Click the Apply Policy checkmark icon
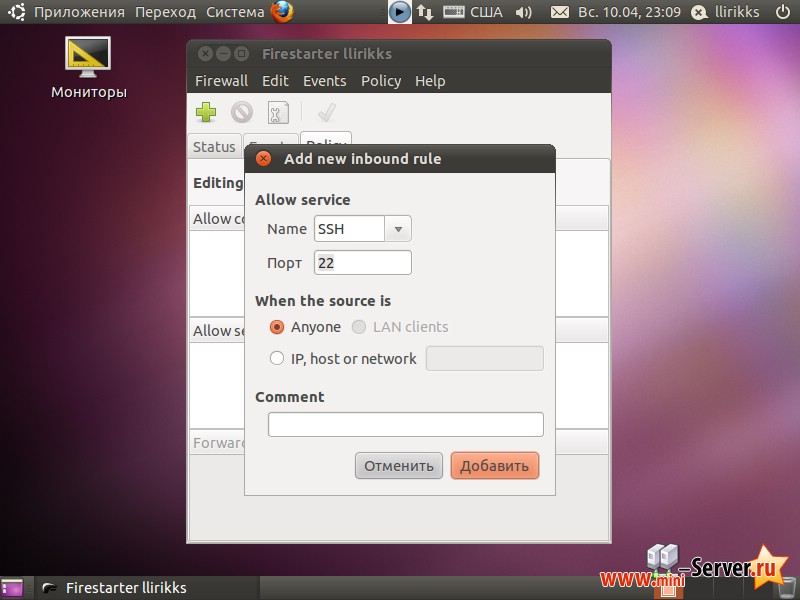Image resolution: width=800 pixels, height=600 pixels. point(326,113)
